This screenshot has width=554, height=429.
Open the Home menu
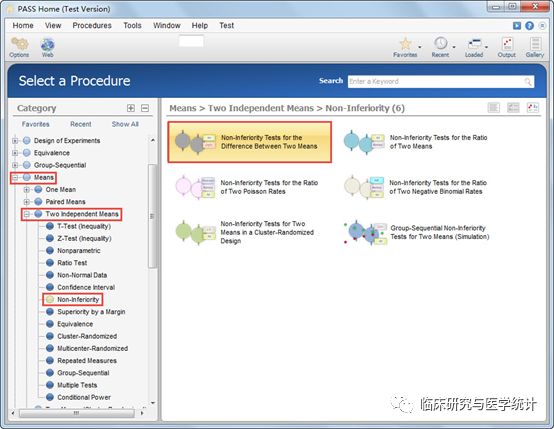point(23,25)
